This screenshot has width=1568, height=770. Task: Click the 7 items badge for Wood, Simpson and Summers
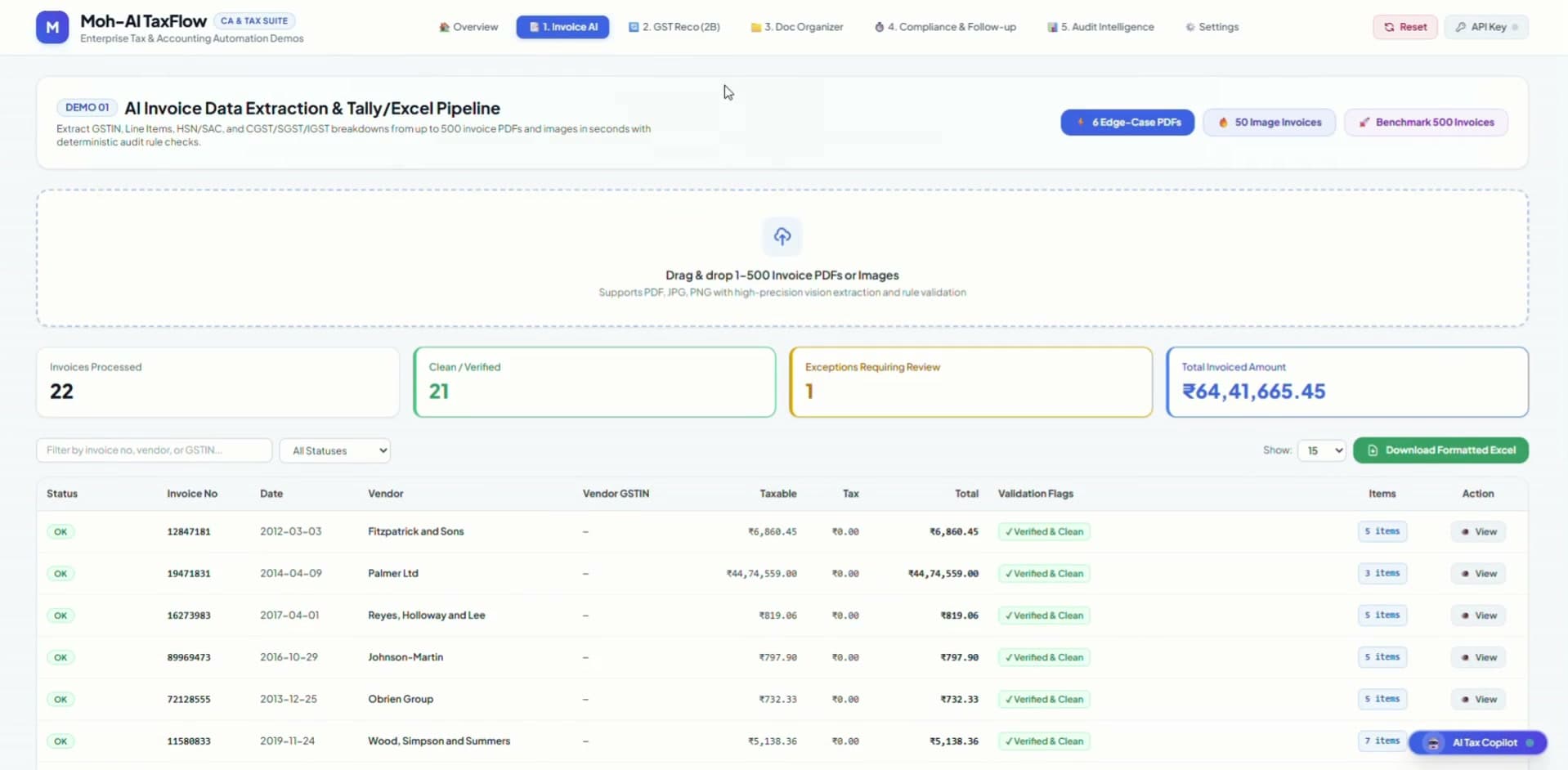pyautogui.click(x=1382, y=741)
